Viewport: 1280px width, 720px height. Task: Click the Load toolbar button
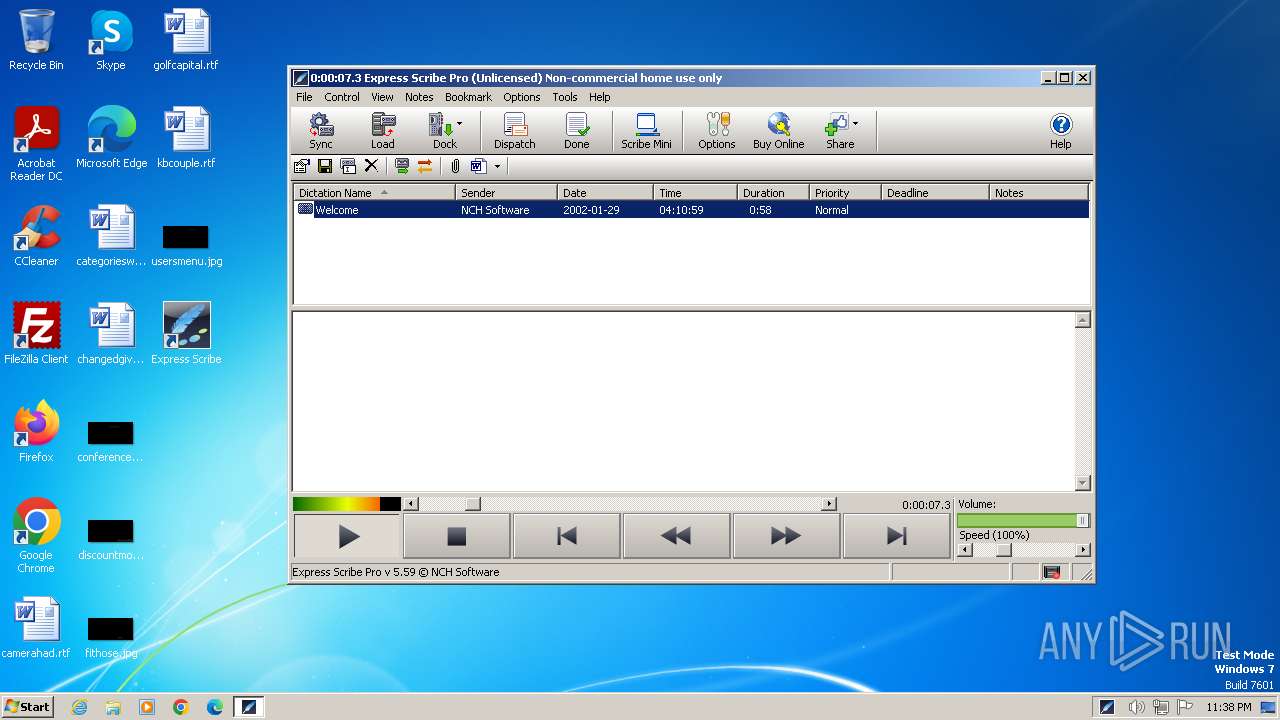[382, 131]
